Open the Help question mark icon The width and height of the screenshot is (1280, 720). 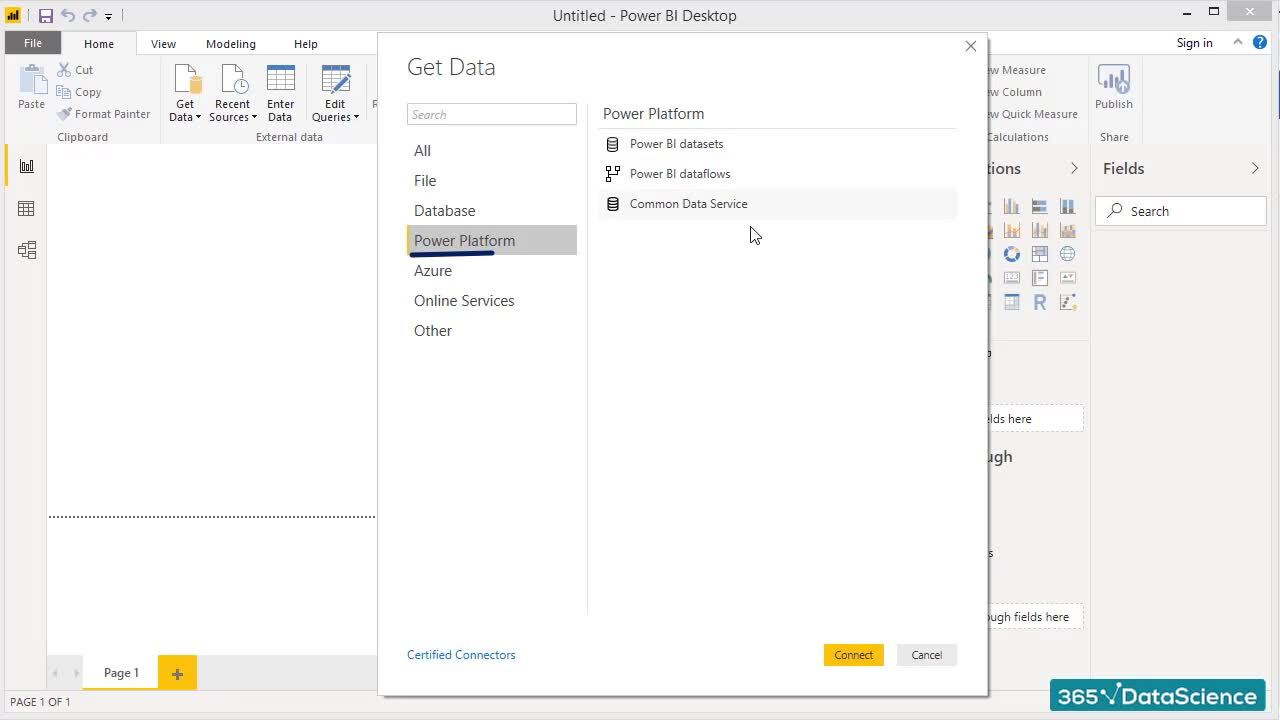[x=1260, y=42]
